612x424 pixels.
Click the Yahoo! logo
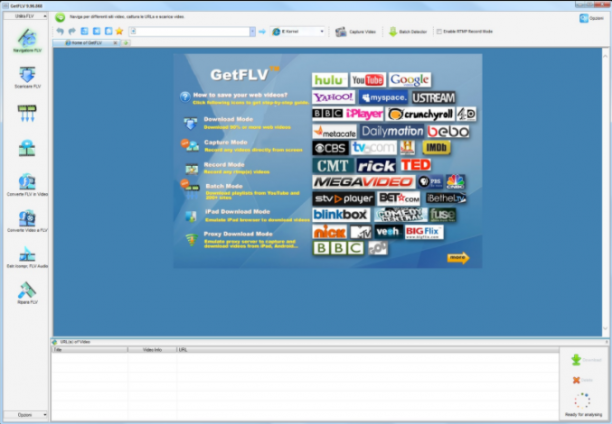(333, 97)
